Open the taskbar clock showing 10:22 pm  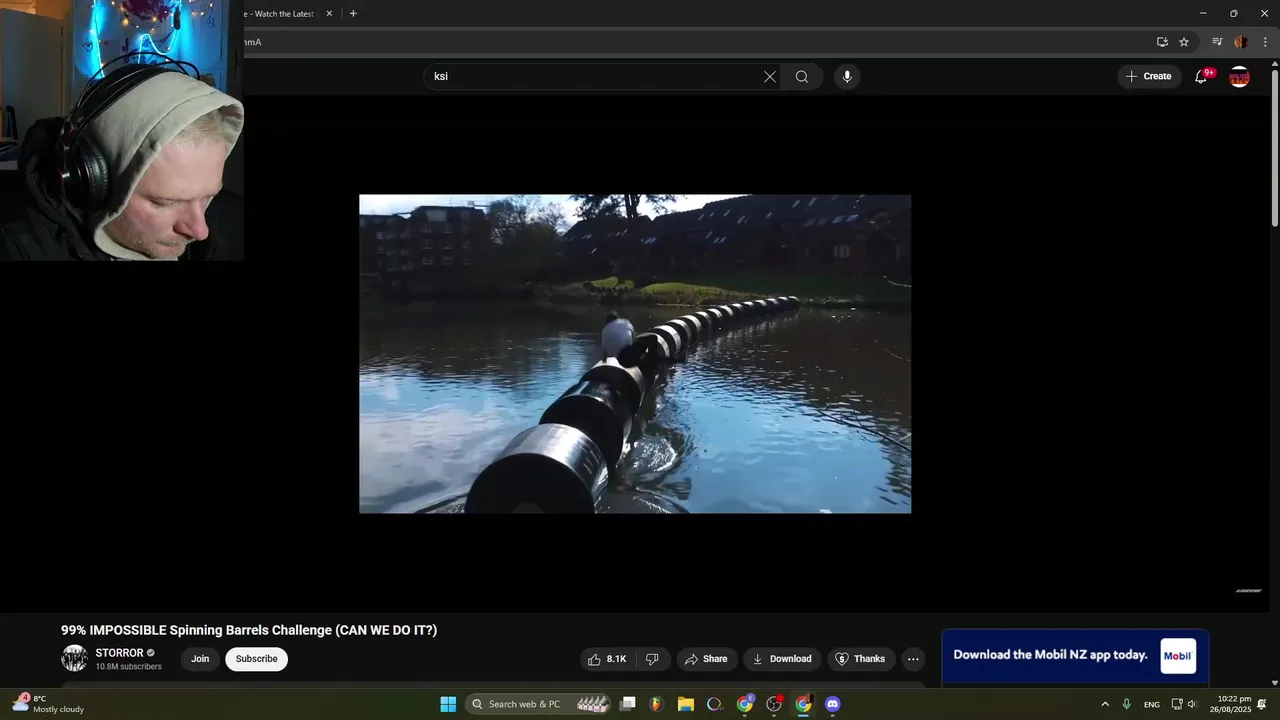pos(1230,704)
